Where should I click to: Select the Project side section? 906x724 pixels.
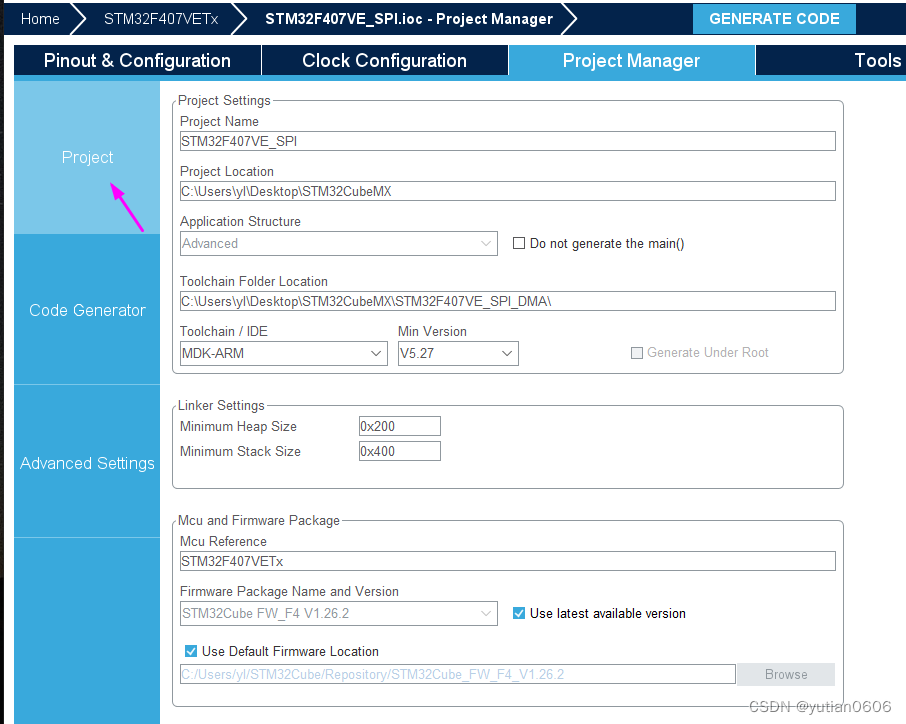coord(87,157)
